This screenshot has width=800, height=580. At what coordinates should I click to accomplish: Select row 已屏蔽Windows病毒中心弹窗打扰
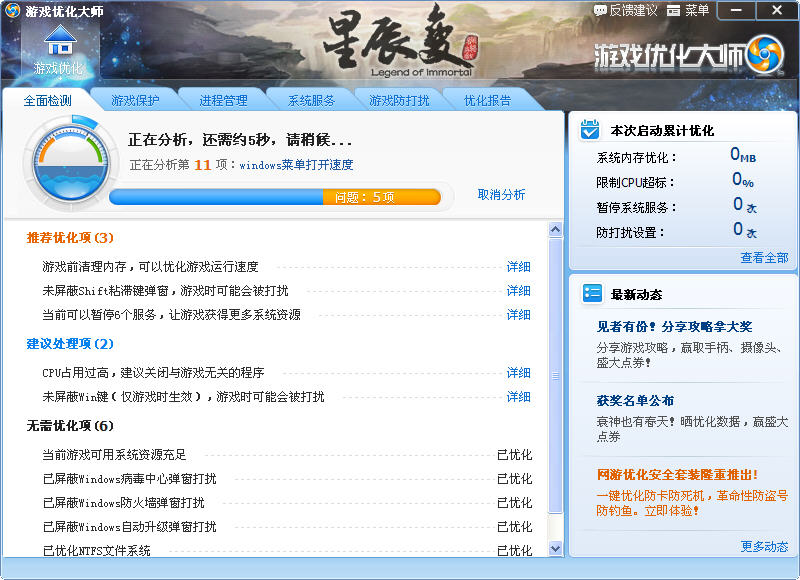click(x=287, y=478)
